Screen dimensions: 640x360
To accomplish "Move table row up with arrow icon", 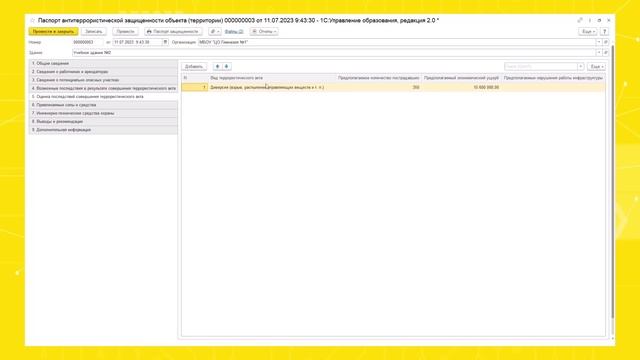I will tap(218, 67).
